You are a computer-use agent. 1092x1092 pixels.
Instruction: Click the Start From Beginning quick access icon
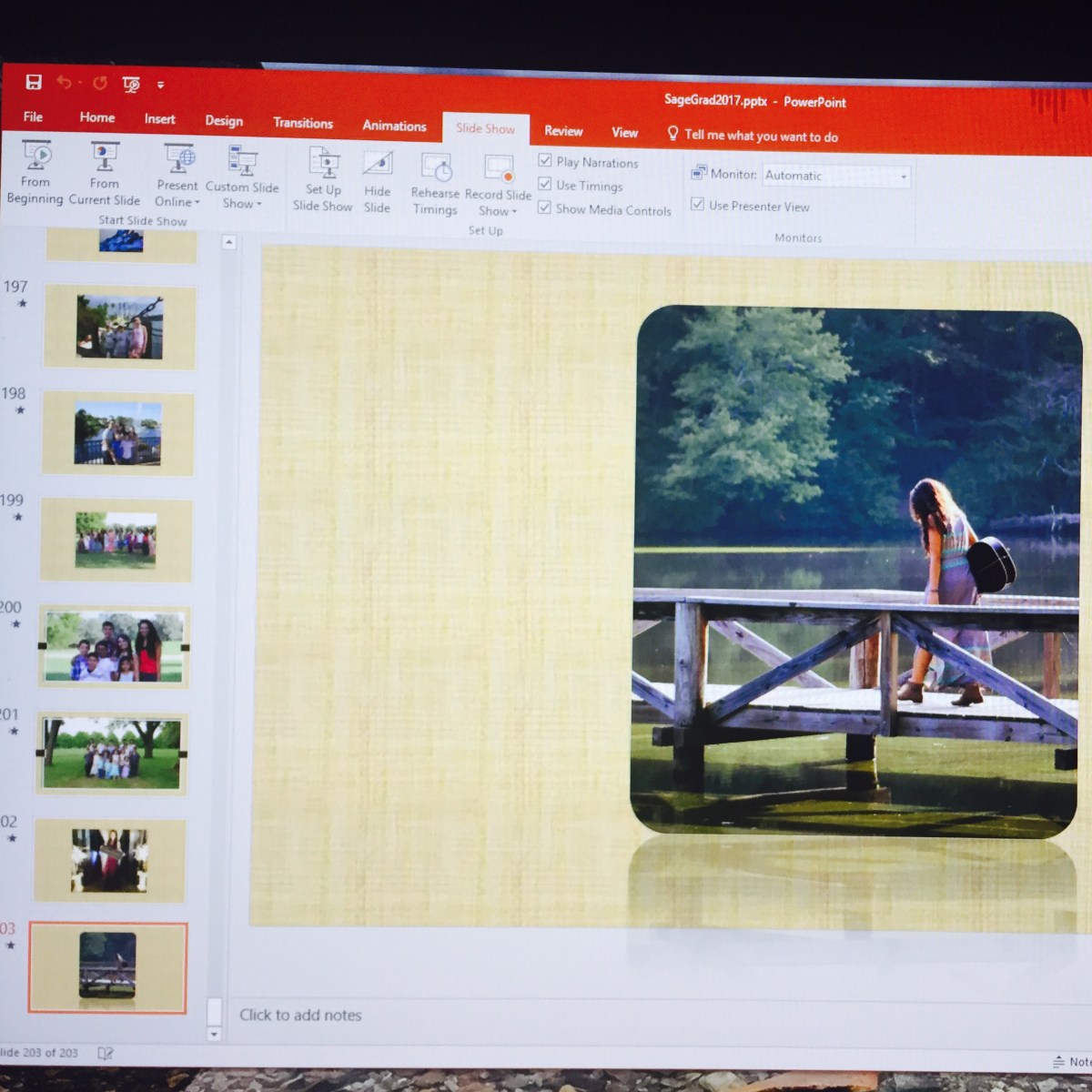[131, 85]
